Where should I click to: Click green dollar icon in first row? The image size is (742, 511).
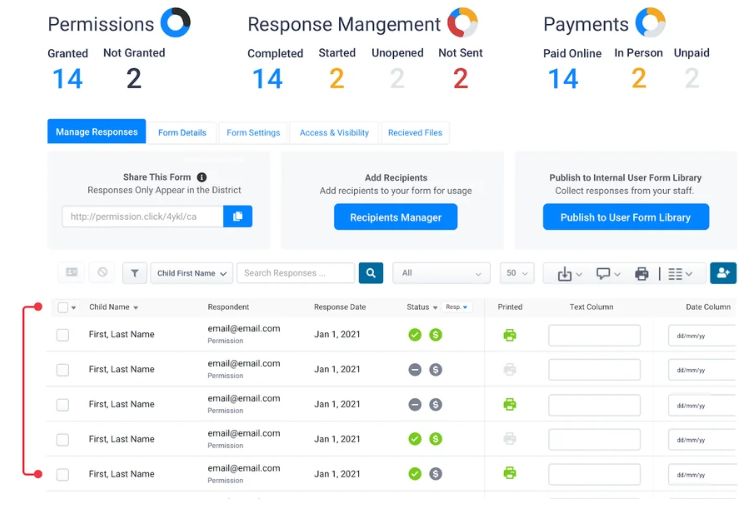pyautogui.click(x=436, y=335)
